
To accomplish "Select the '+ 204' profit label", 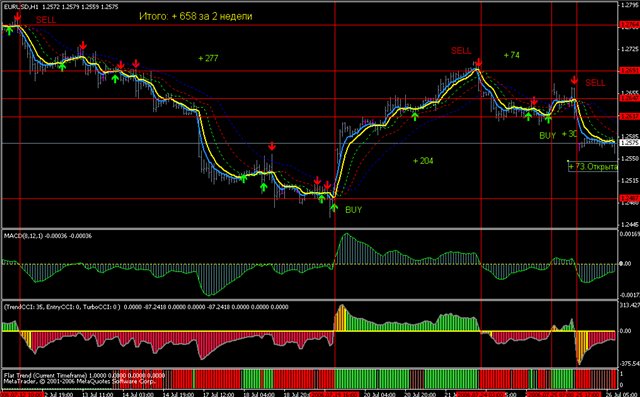I will pos(423,161).
